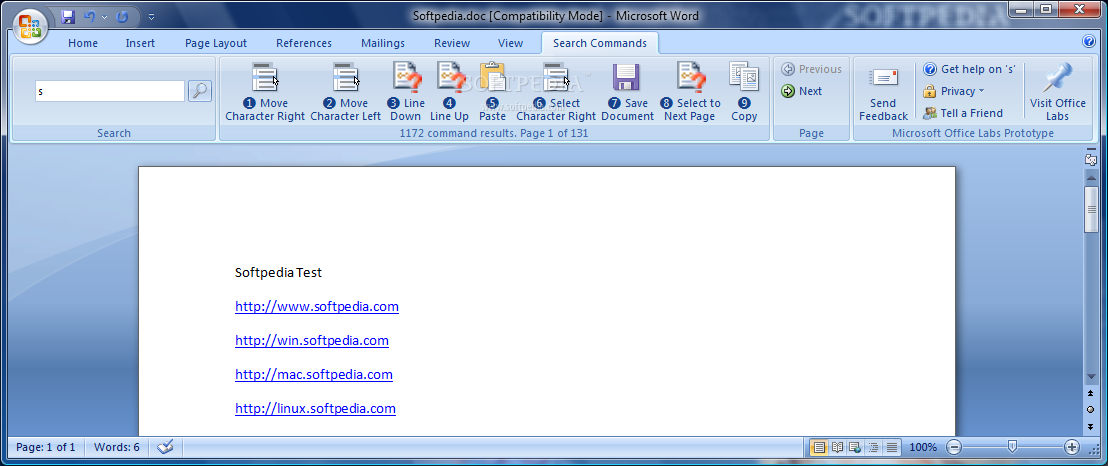Click the Paste command result
Screen dimensions: 1108x466
[x=493, y=92]
